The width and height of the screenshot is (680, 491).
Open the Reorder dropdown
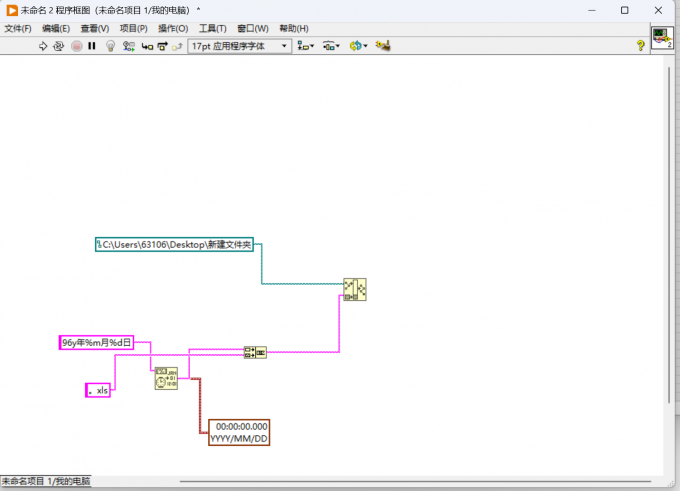[358, 46]
